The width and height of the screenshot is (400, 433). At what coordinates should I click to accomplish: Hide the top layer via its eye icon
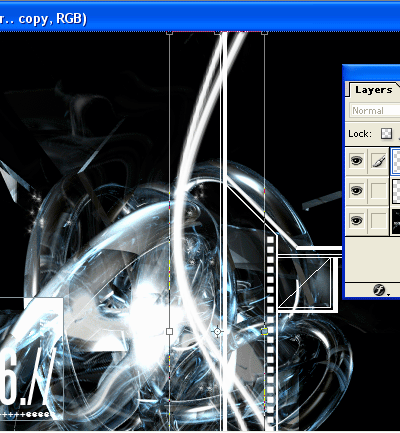tap(356, 161)
